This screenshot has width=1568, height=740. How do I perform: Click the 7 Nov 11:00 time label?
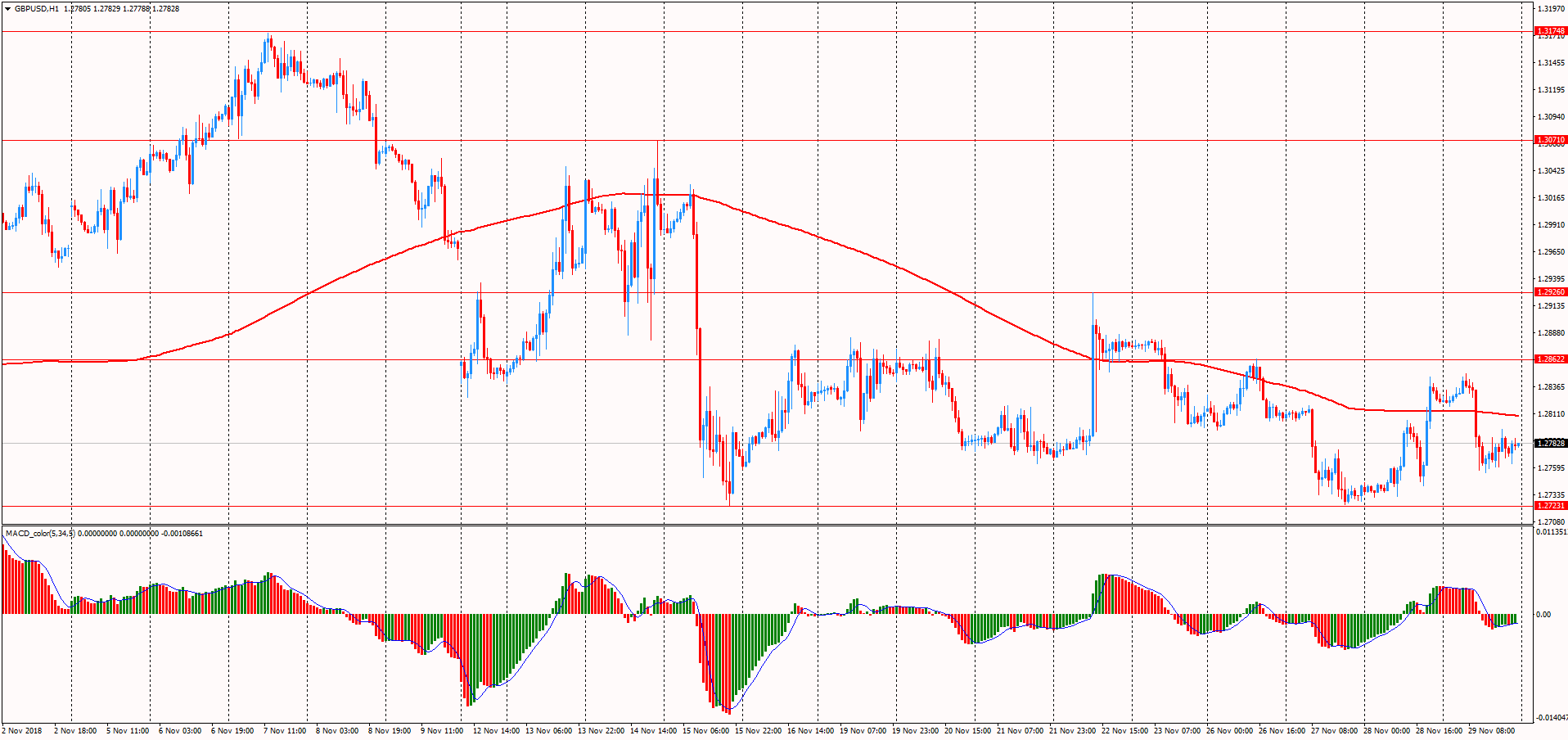tap(285, 730)
